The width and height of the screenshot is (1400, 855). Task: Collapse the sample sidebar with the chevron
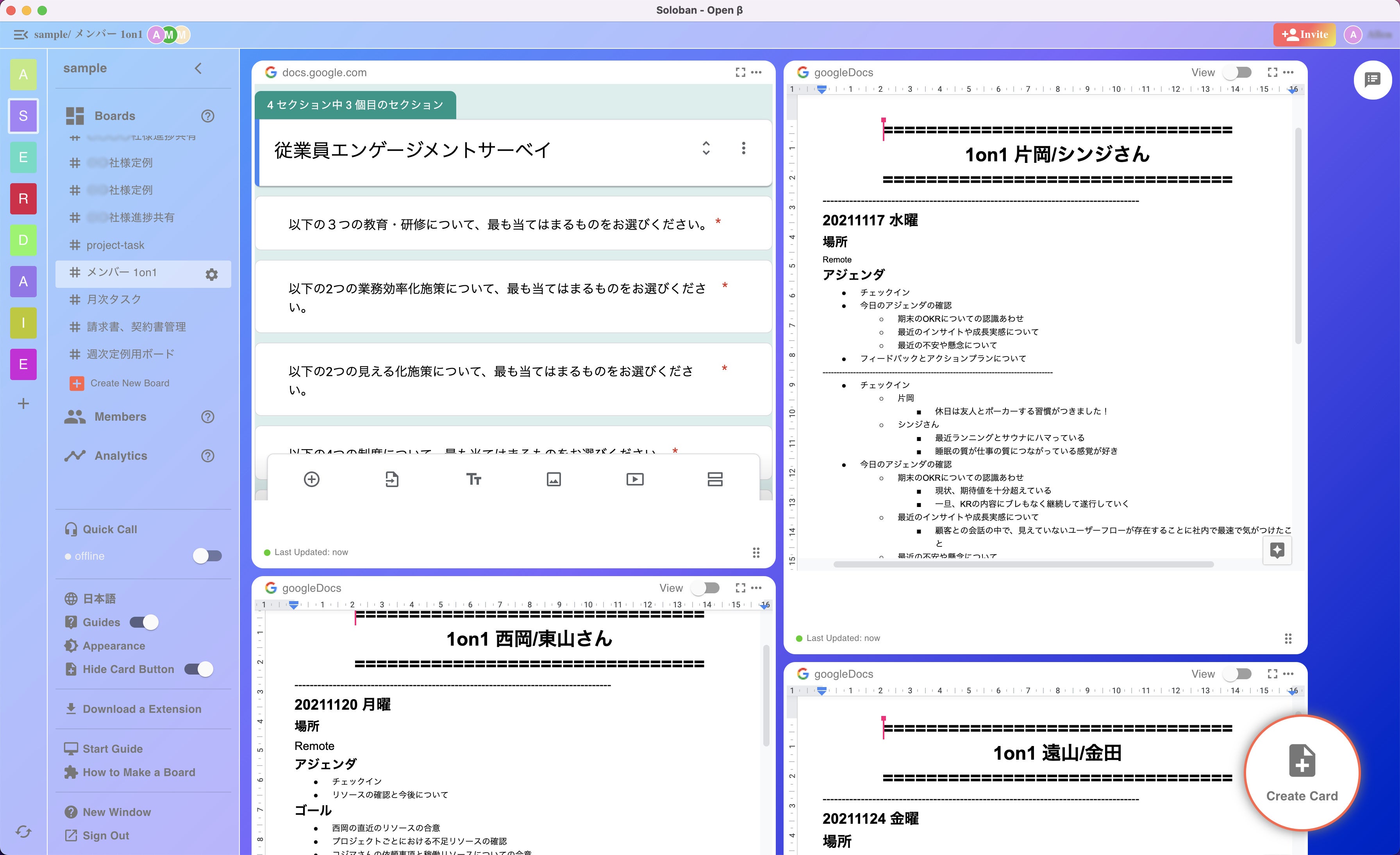[198, 68]
